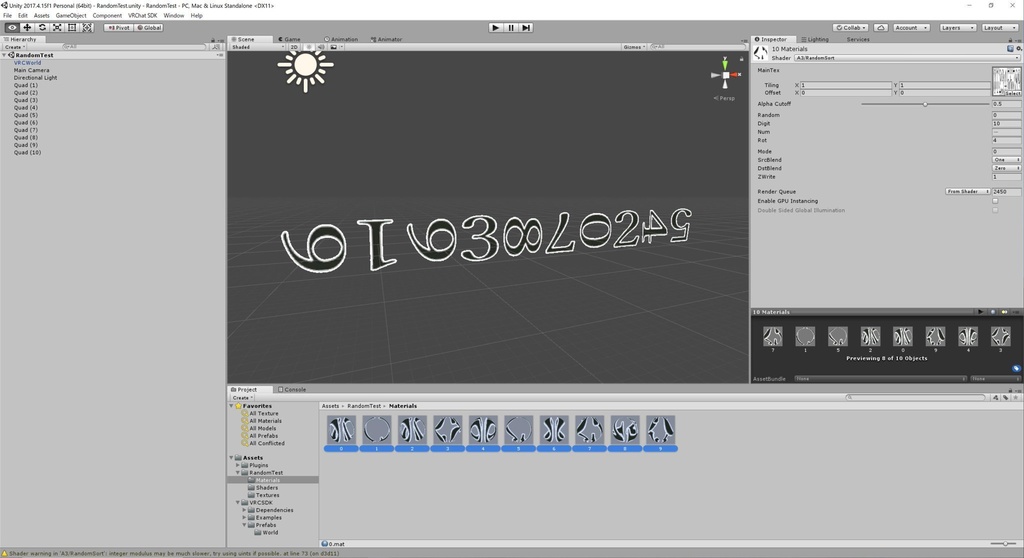Viewport: 1024px width, 558px height.
Task: Open scene effects image dropdown
Action: (x=335, y=47)
